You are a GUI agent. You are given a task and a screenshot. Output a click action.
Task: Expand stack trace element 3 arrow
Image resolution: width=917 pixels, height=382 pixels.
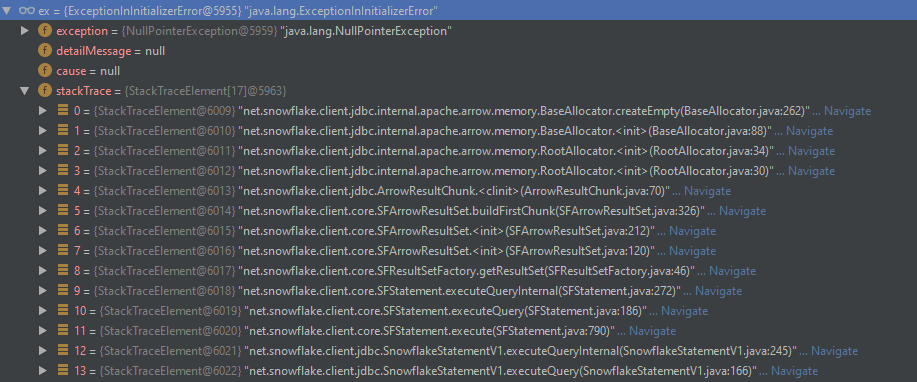coord(42,170)
